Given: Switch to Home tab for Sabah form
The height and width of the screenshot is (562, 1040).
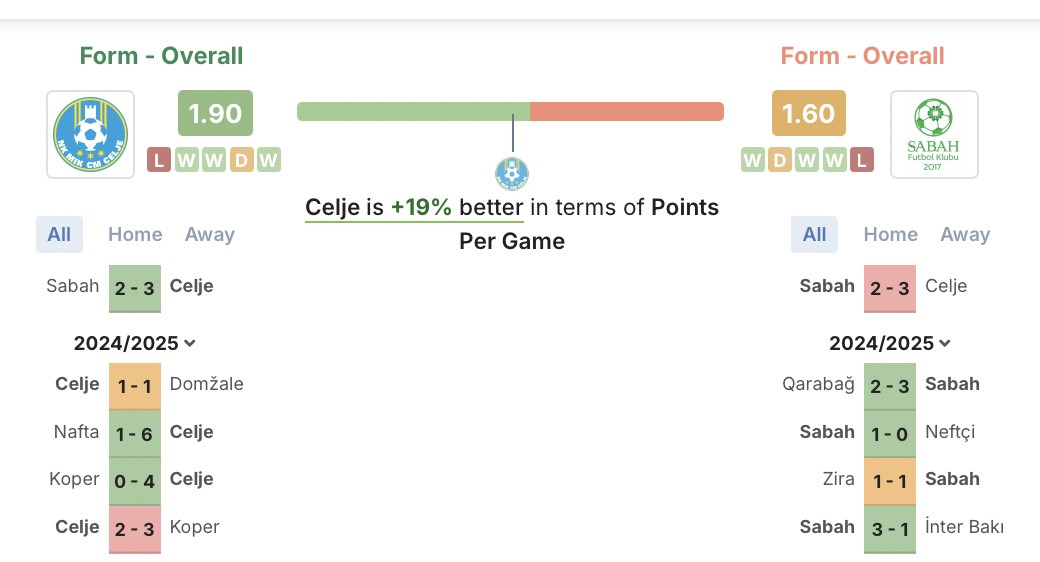Looking at the screenshot, I should 890,234.
